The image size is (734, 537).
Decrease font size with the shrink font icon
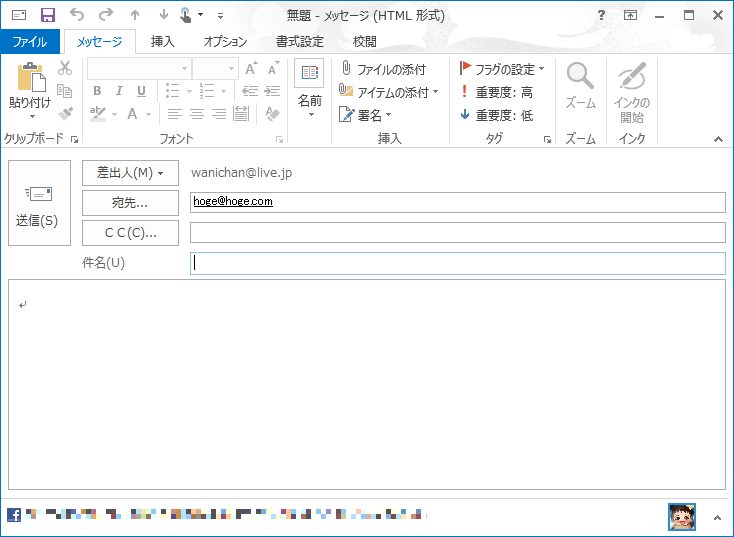pyautogui.click(x=273, y=69)
